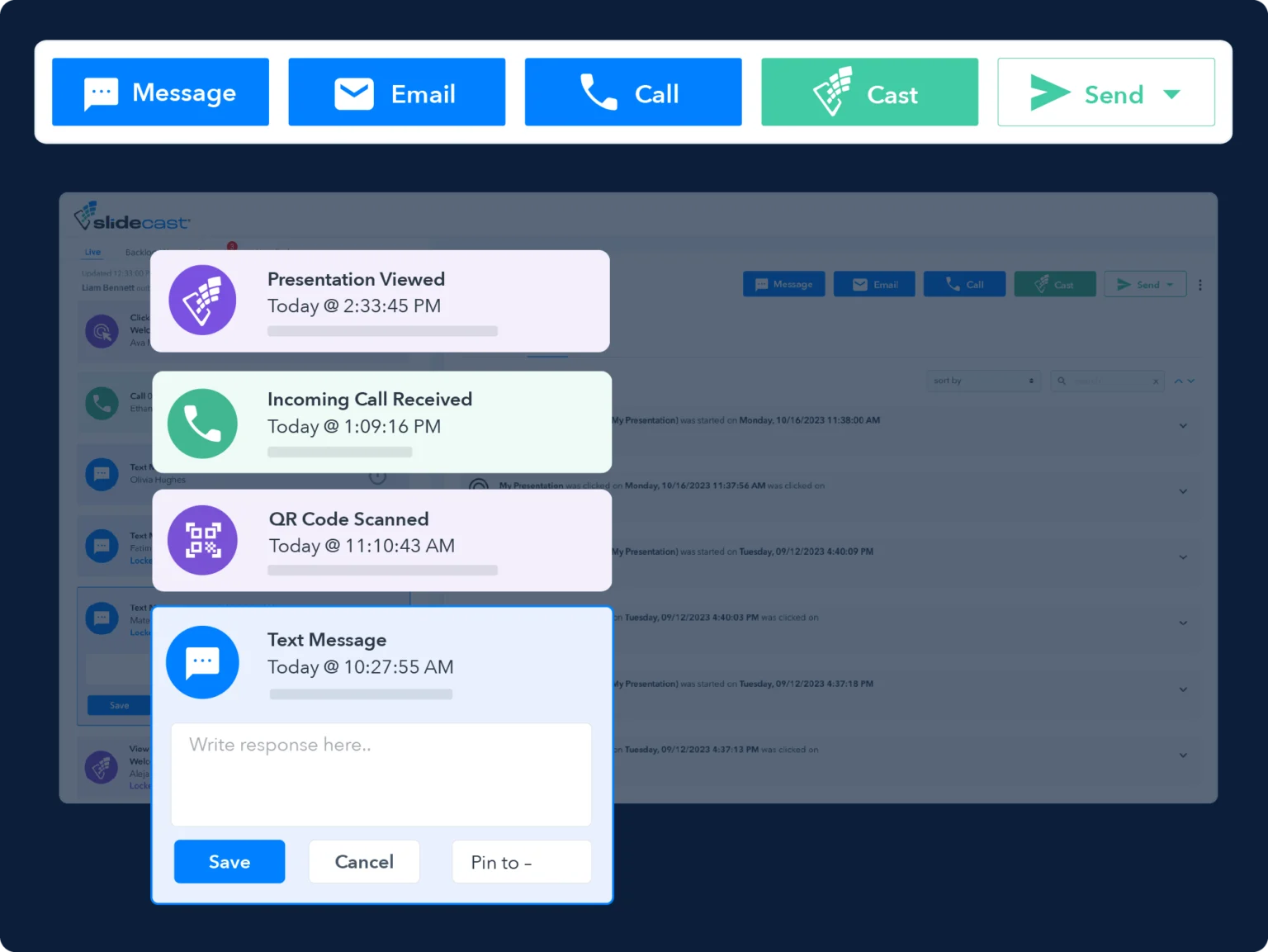
Task: Click the phone icon on the Call button
Action: point(596,92)
